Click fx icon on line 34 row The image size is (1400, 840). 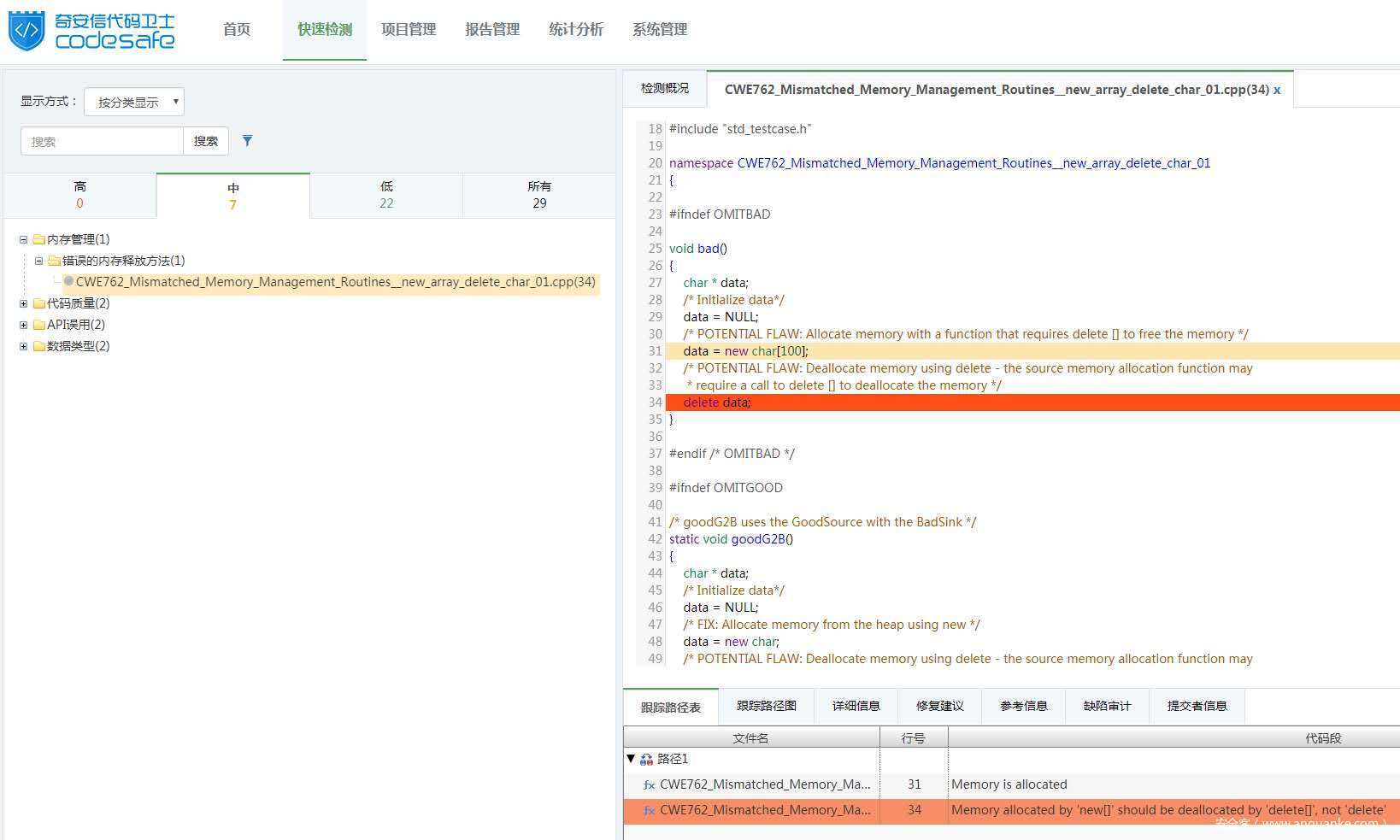click(x=649, y=810)
